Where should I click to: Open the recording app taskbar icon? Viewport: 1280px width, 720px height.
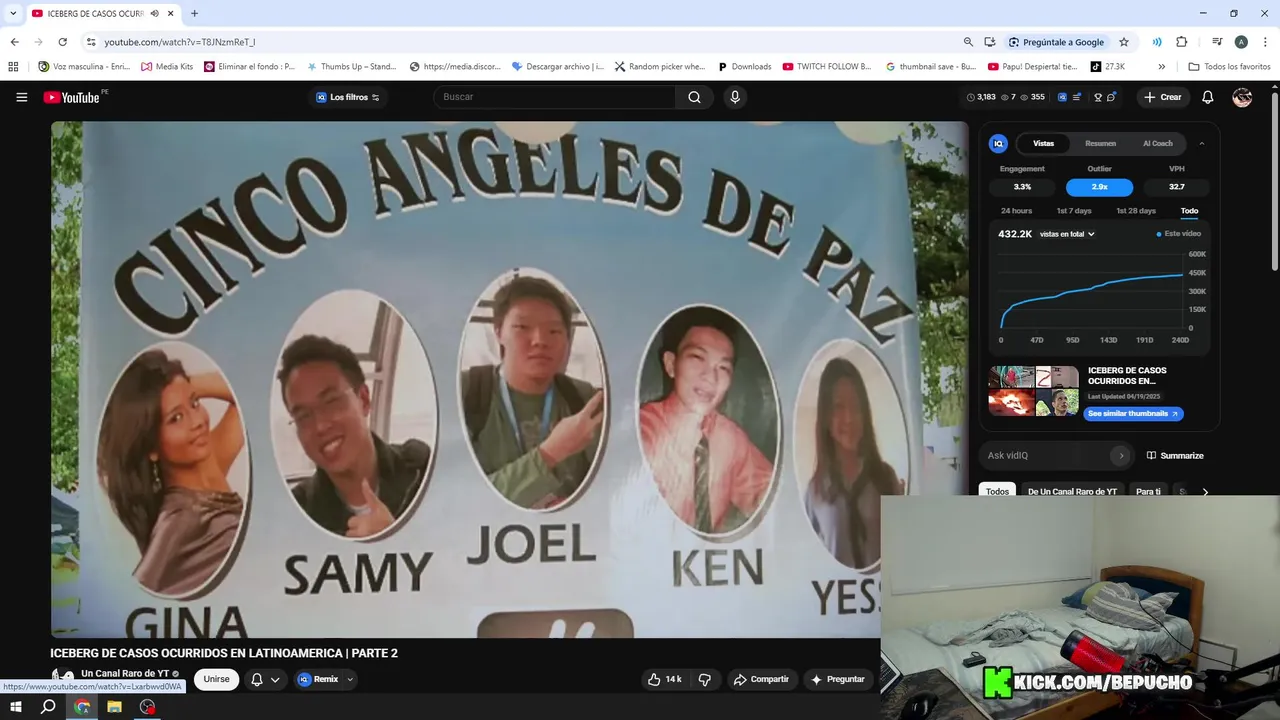(147, 707)
